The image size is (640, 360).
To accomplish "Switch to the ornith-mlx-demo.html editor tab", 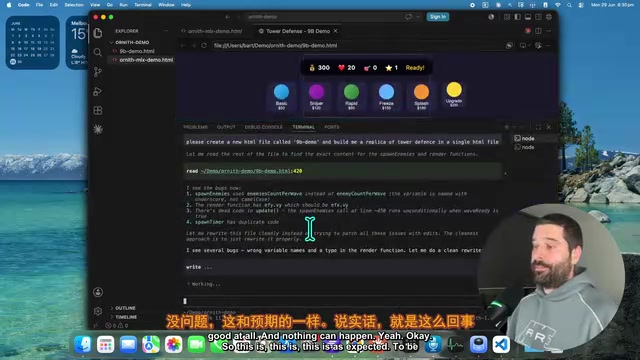I will (x=211, y=31).
